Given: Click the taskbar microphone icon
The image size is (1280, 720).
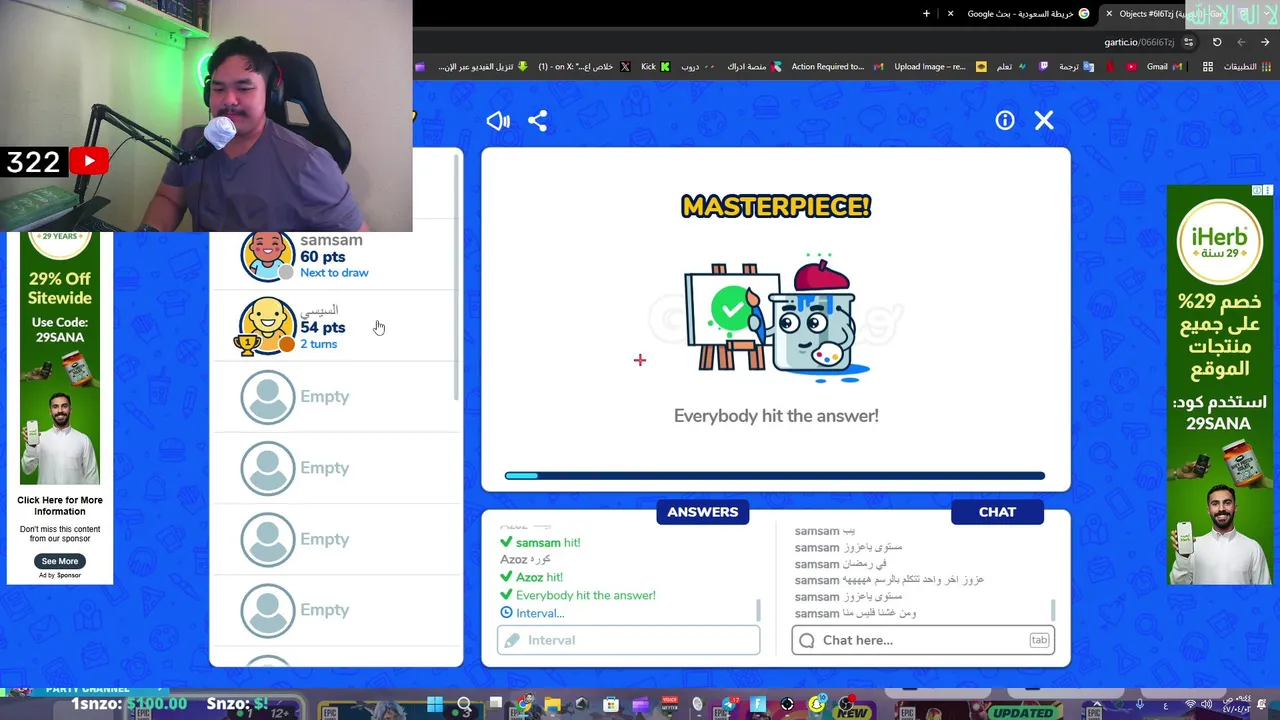Looking at the screenshot, I should pyautogui.click(x=1140, y=705).
